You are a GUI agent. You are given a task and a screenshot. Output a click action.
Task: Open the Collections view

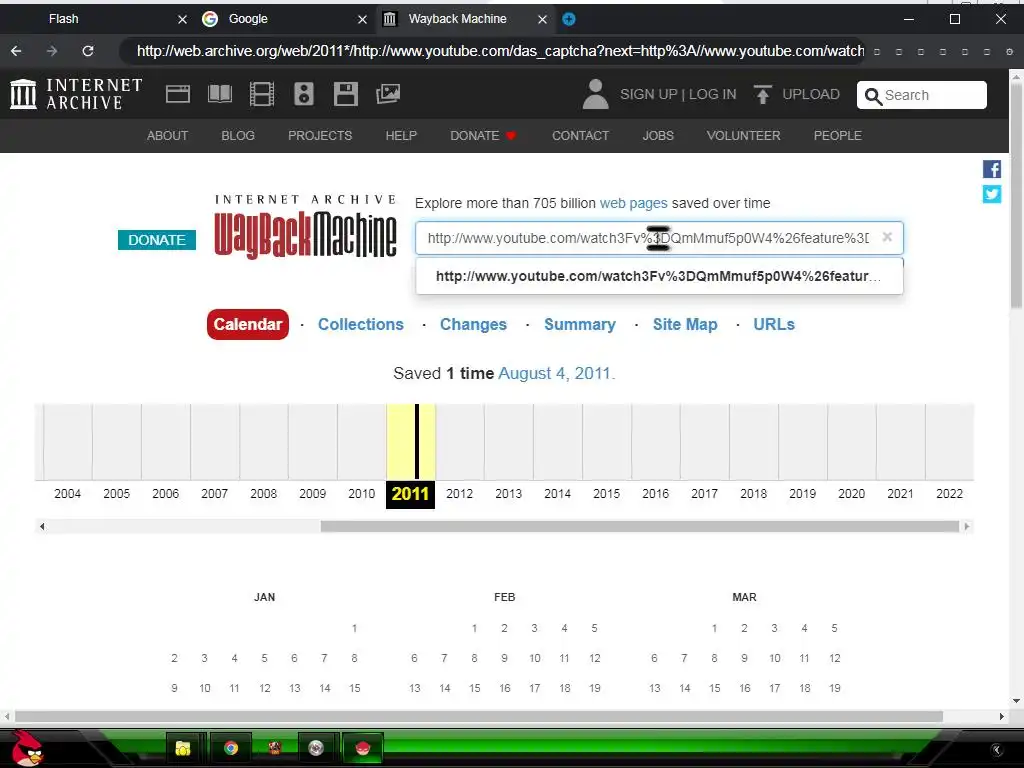point(360,325)
